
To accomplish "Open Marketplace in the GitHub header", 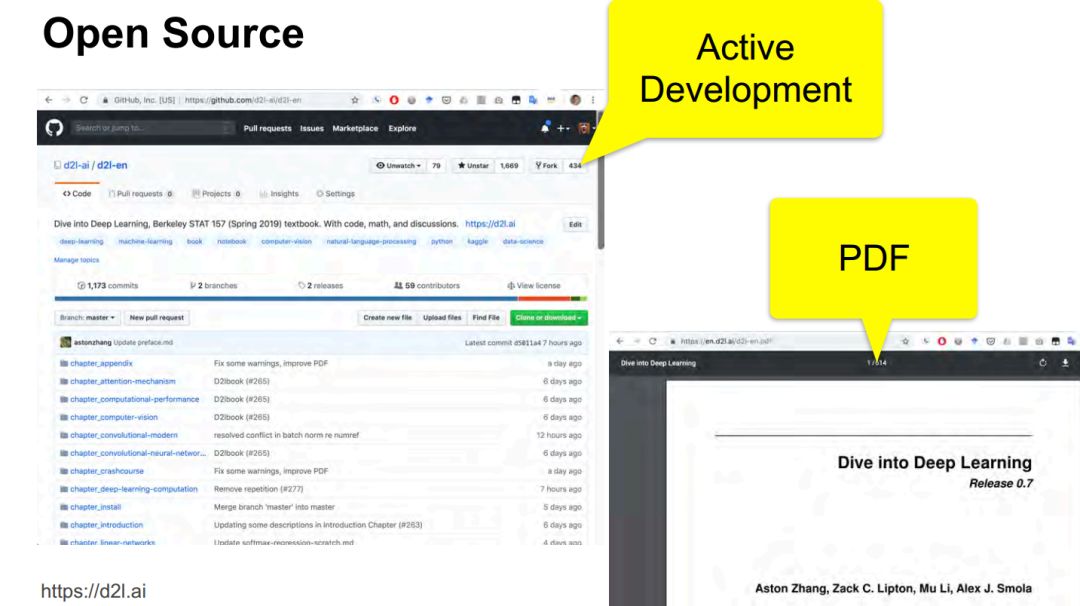I will (355, 128).
